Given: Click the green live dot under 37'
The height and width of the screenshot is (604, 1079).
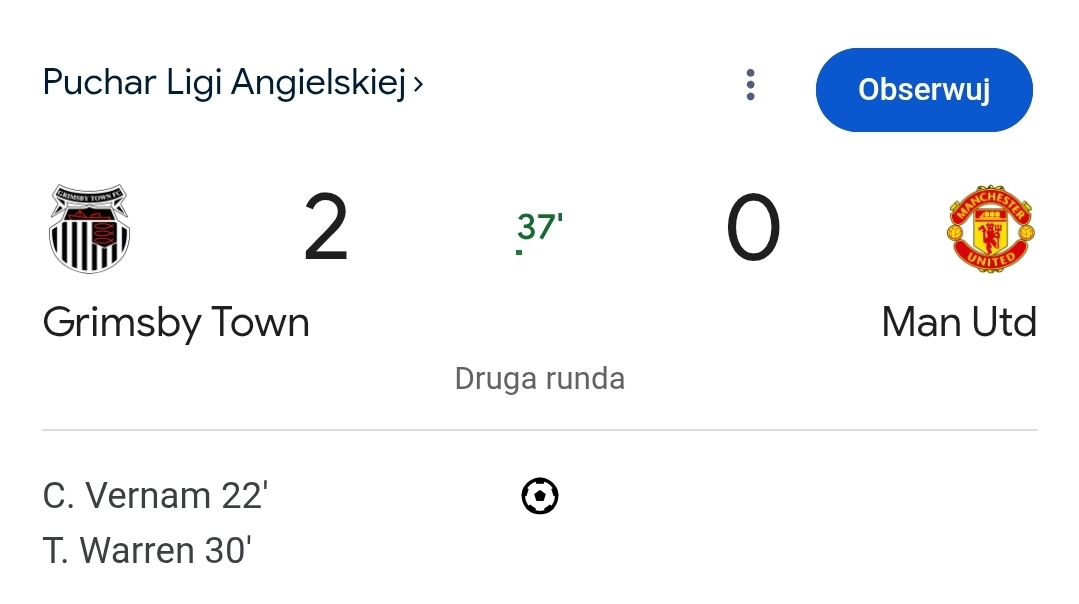Looking at the screenshot, I should pyautogui.click(x=519, y=252).
